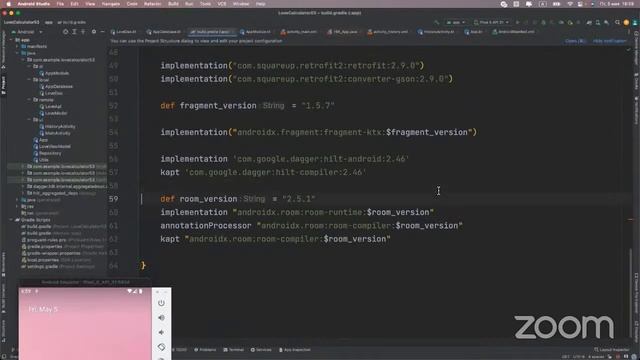Click the Hide notification link
Viewport: 640px width, 360px height.
tap(610, 41)
